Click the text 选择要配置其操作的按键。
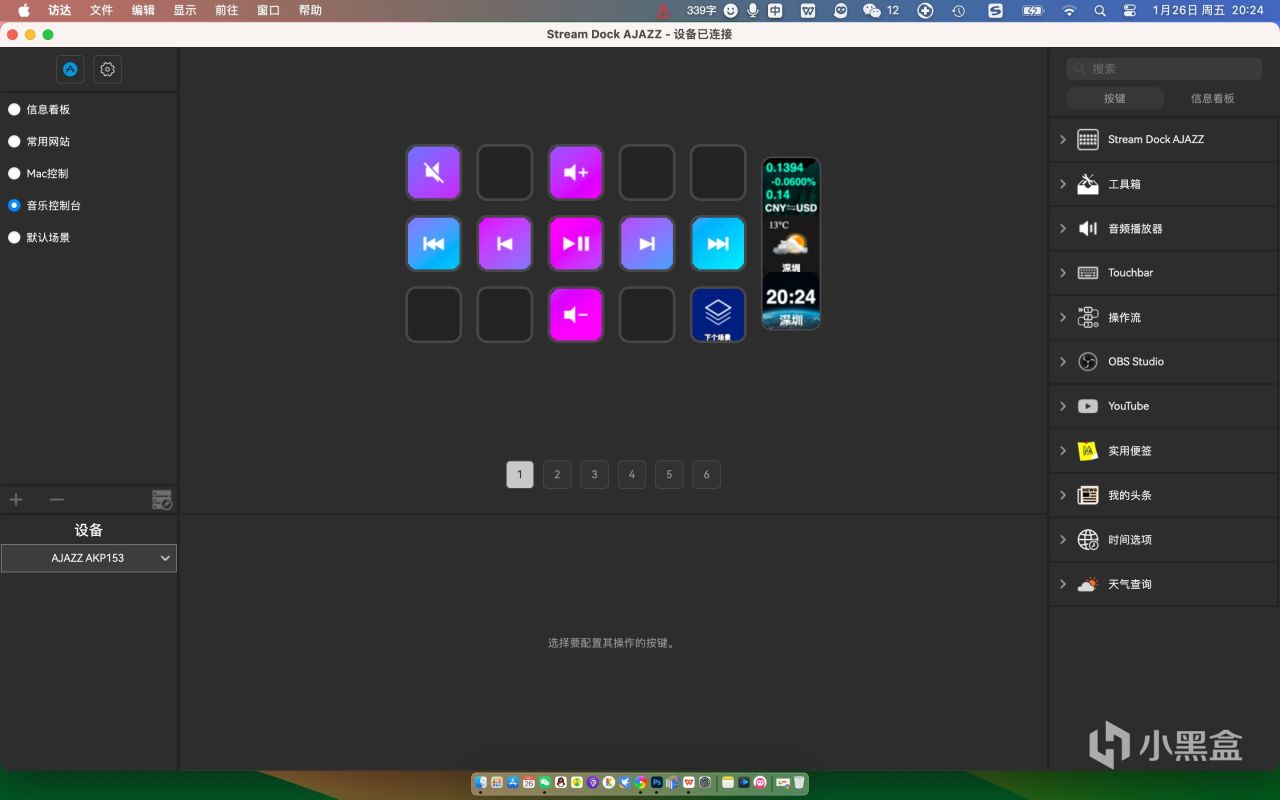The width and height of the screenshot is (1280, 800). (x=612, y=643)
